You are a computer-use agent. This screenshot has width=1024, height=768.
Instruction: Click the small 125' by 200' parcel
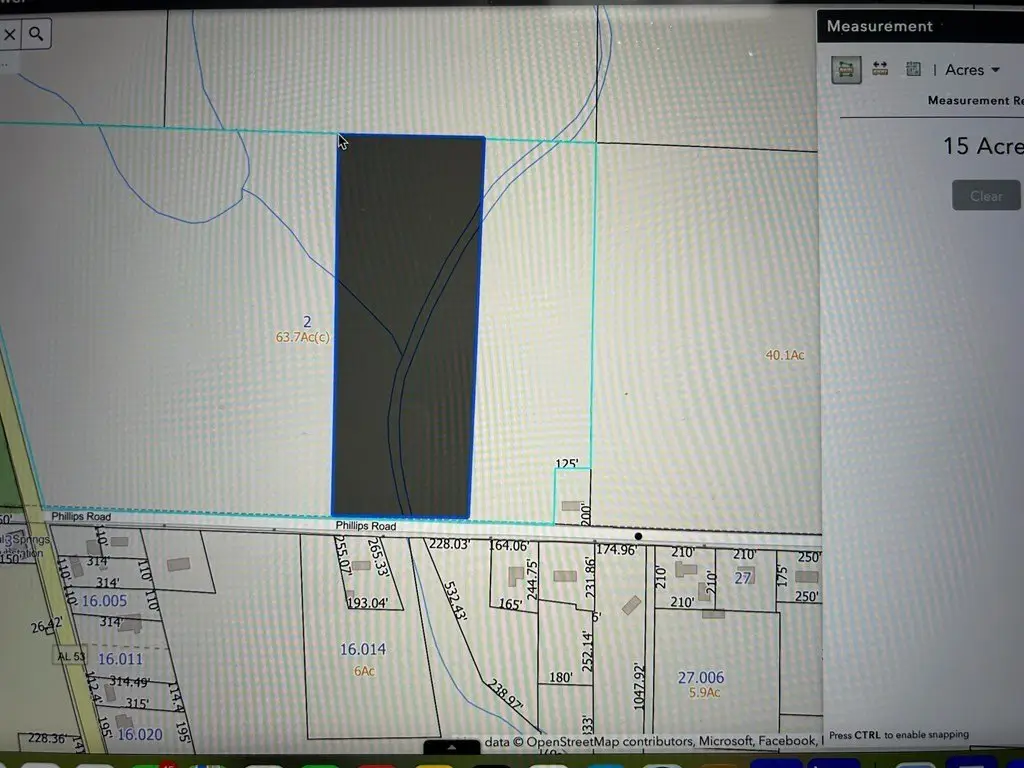571,497
